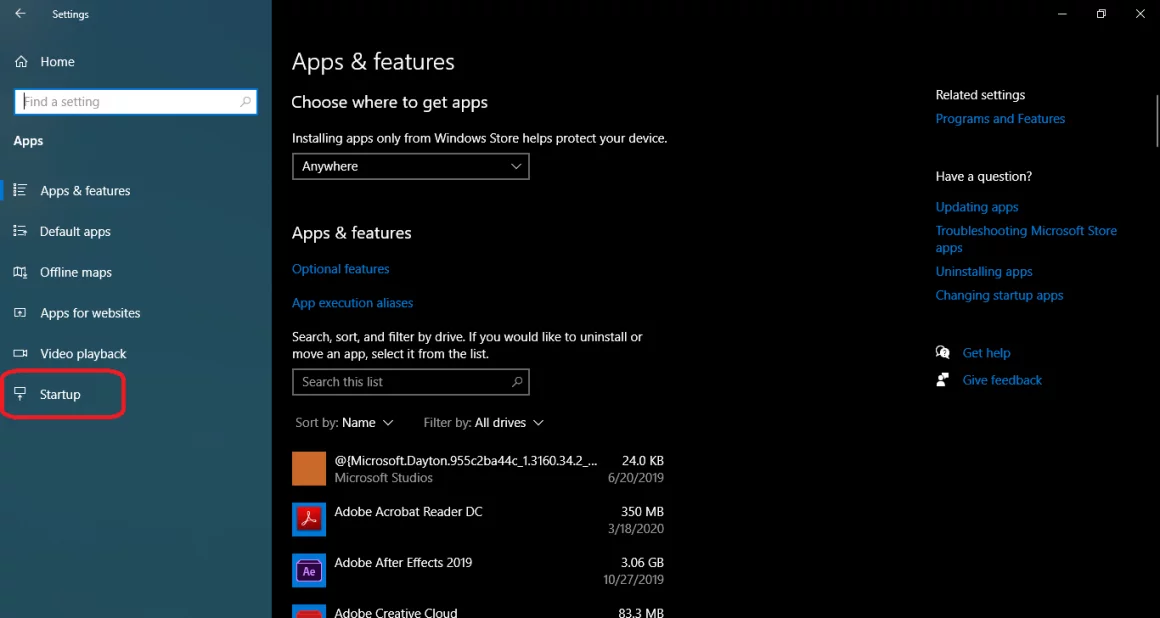This screenshot has width=1160, height=618.
Task: Click the Give feedback person icon
Action: click(942, 380)
